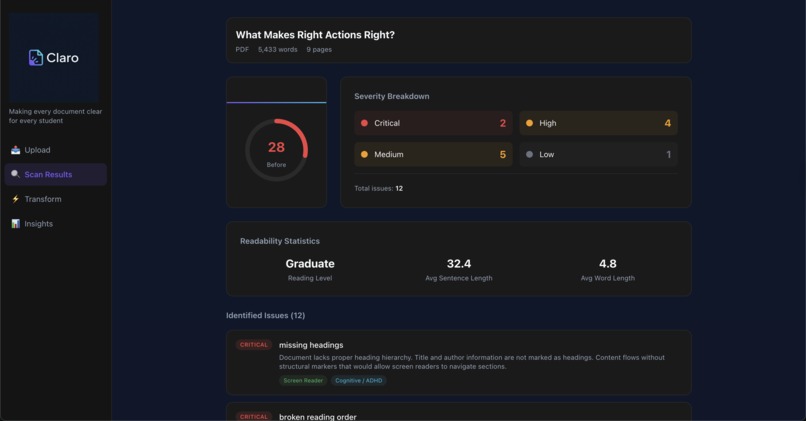This screenshot has height=421, width=806.
Task: Click the Cognitive / ADHD tag
Action: (x=359, y=381)
